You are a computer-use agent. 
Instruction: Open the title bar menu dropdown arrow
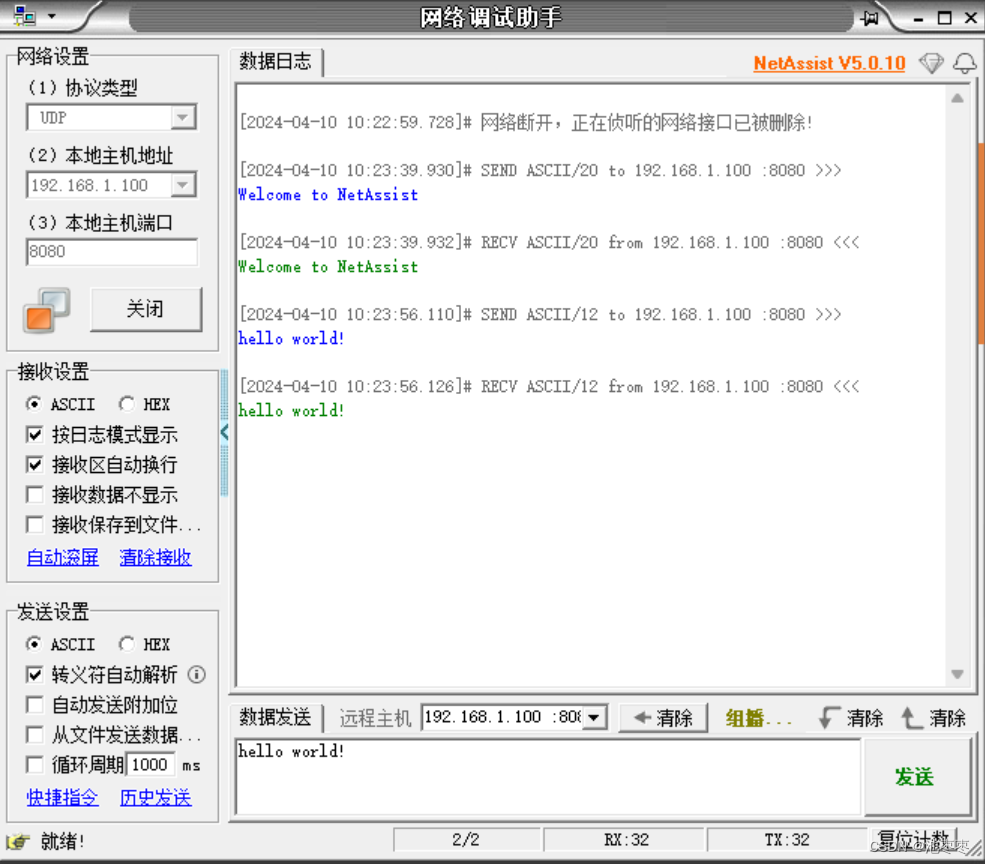click(52, 16)
